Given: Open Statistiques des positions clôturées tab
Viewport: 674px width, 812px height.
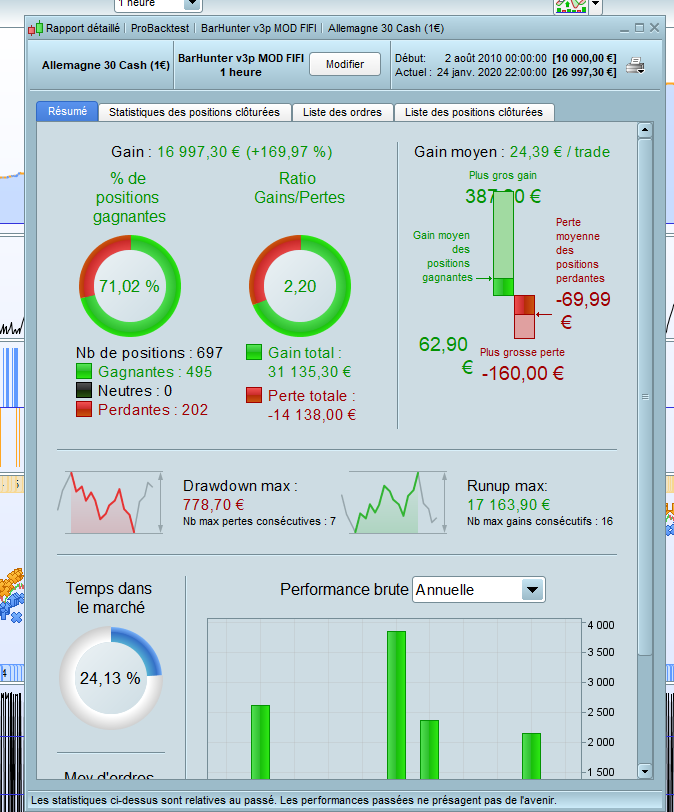Looking at the screenshot, I should coord(194,112).
